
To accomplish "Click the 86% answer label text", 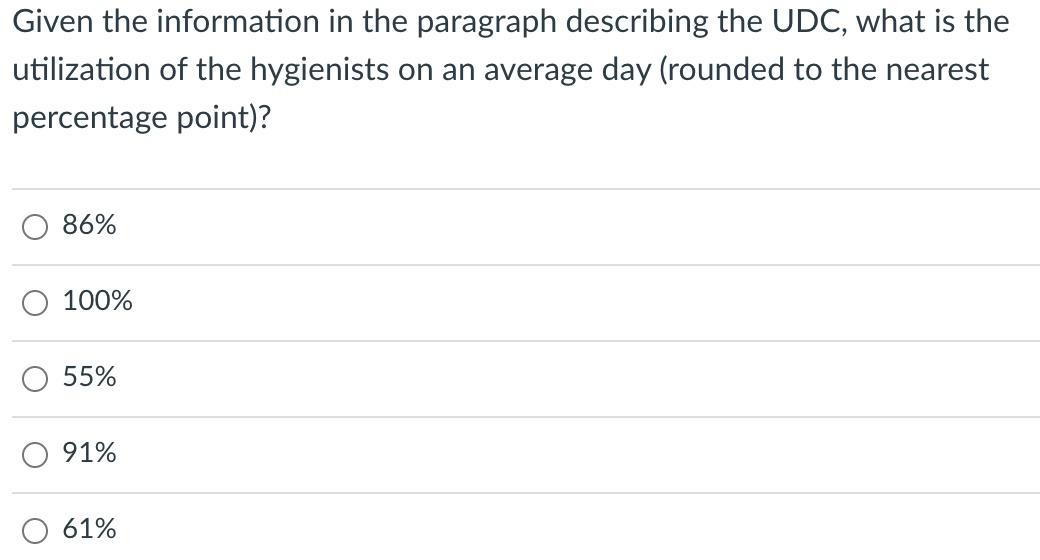I will 90,225.
